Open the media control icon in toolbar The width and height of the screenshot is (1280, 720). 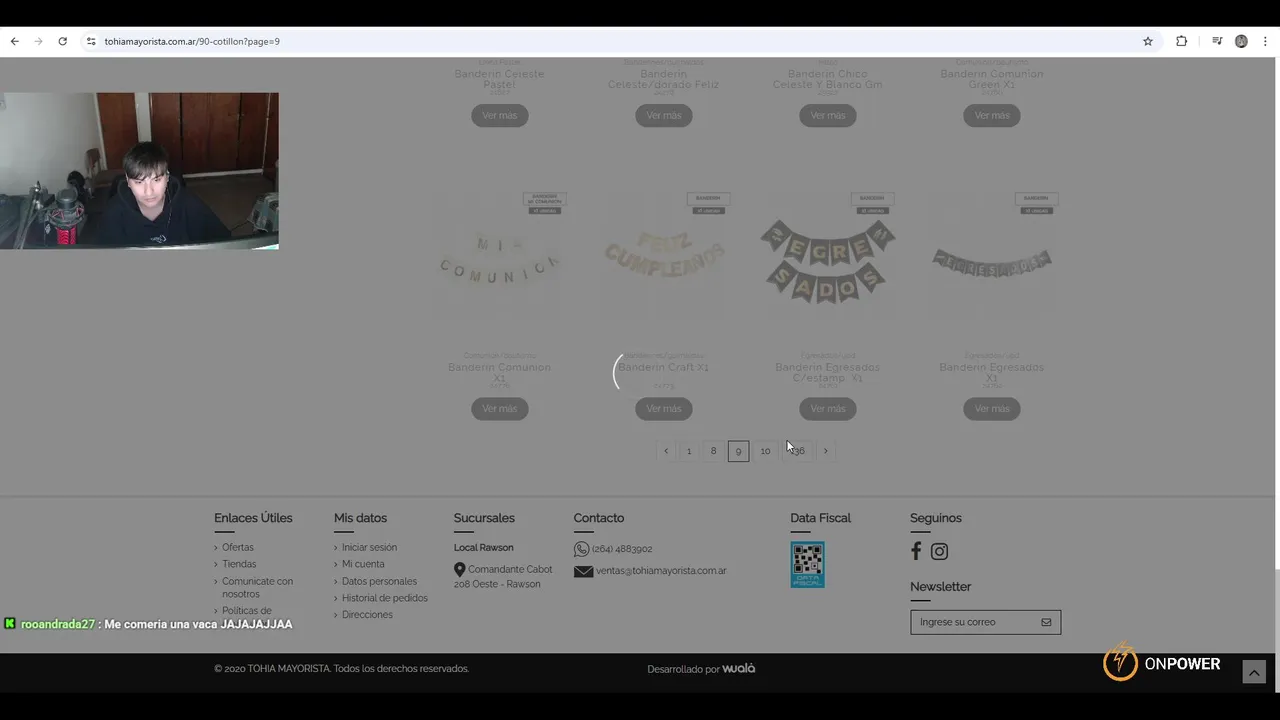(x=1217, y=41)
